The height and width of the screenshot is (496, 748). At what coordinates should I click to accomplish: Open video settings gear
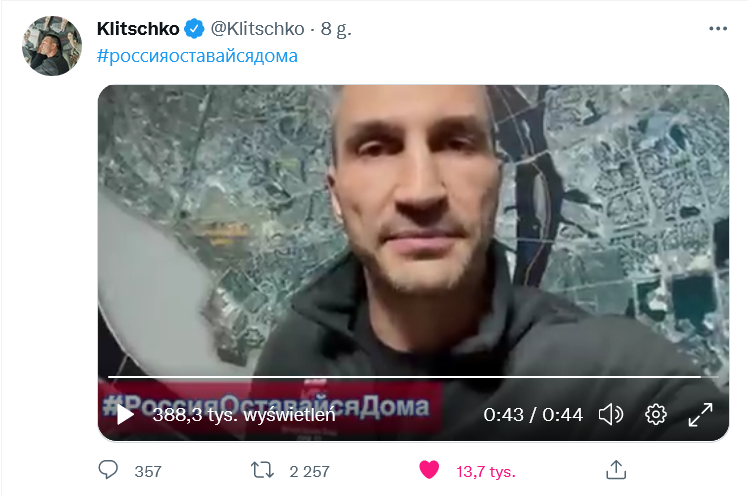coord(655,414)
